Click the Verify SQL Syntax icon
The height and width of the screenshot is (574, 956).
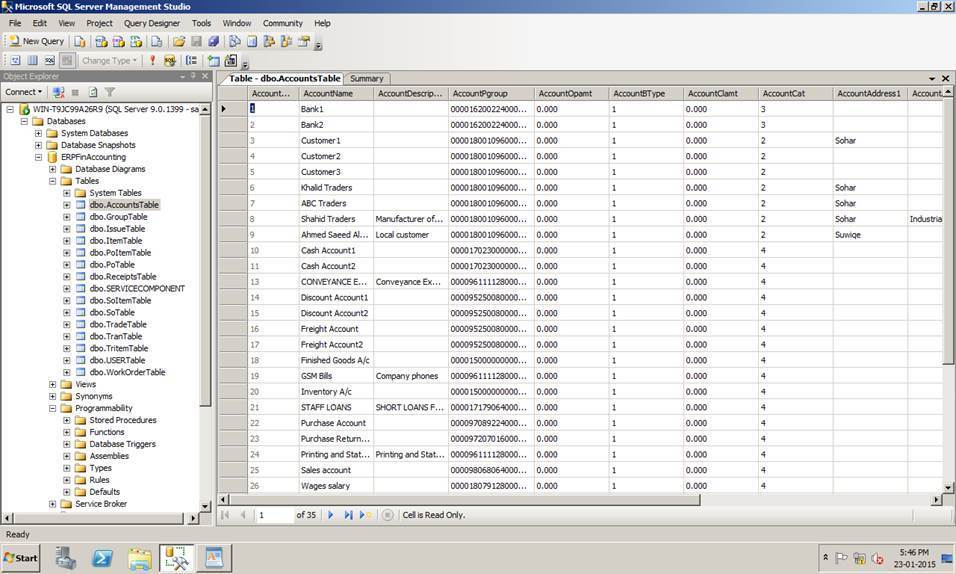tap(169, 60)
